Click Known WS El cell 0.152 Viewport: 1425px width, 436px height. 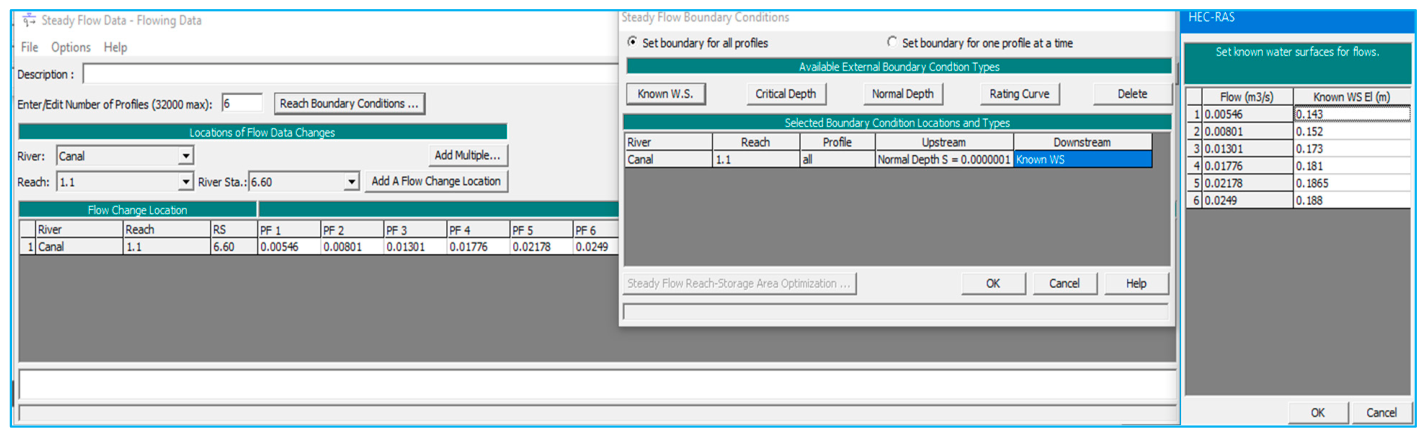[x=1352, y=131]
